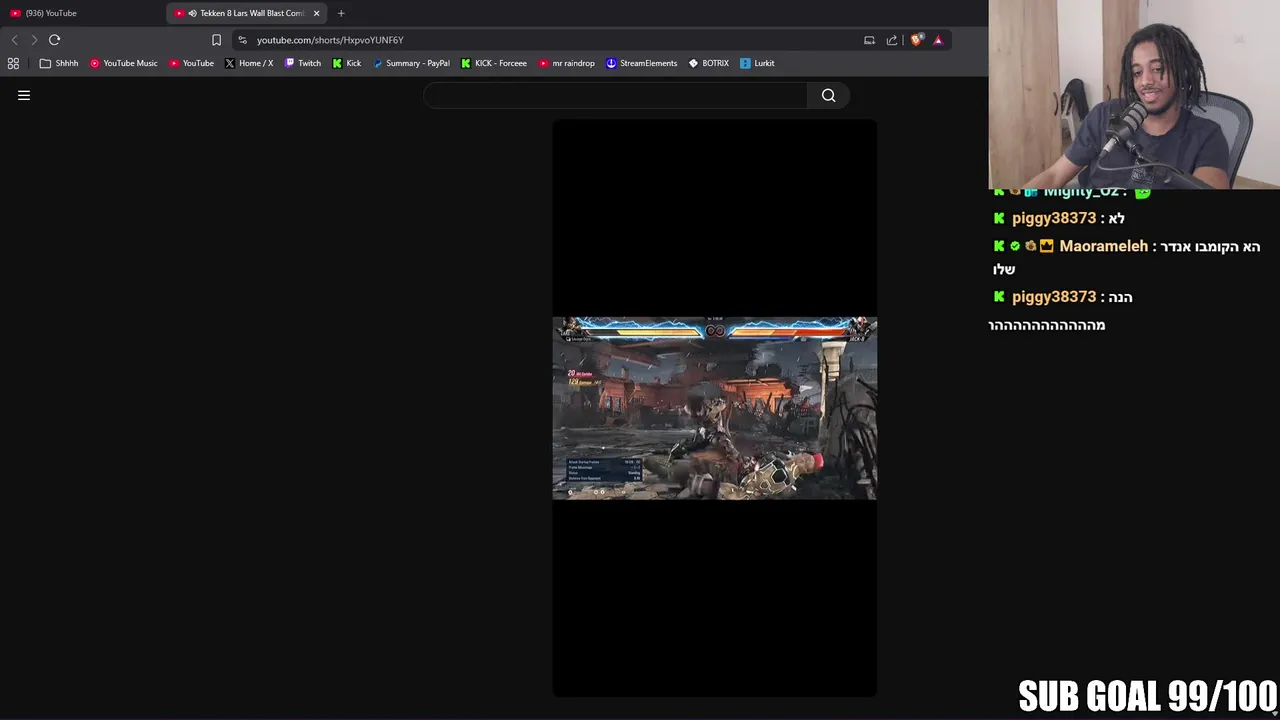
Task: Mute the Tekken 8 tab audio icon
Action: (192, 13)
